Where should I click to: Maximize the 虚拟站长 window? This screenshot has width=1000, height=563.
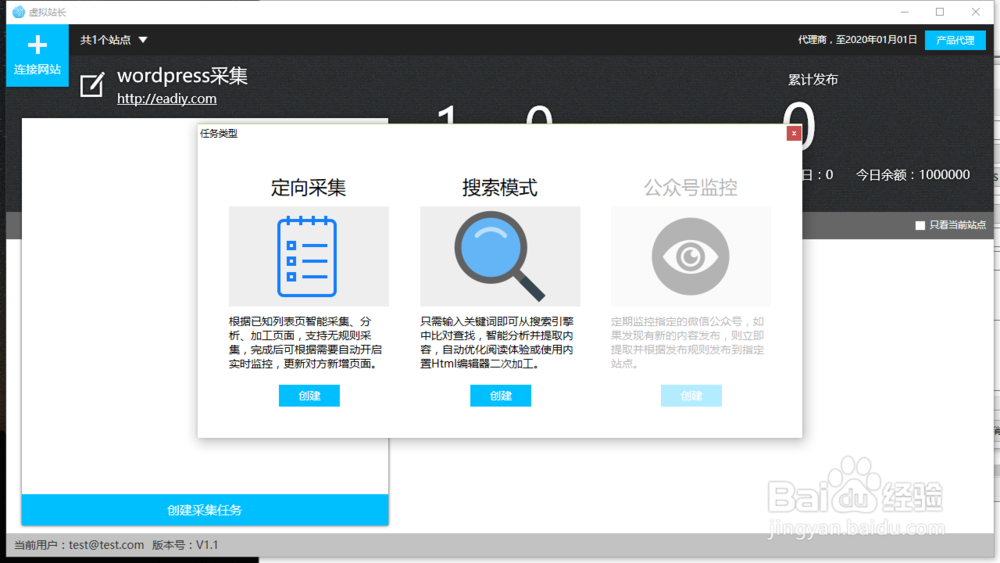(x=939, y=12)
